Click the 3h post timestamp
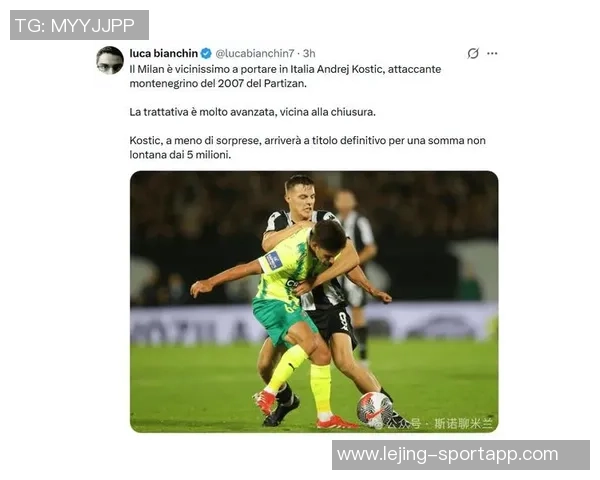Image resolution: width=600 pixels, height=480 pixels. tap(309, 54)
